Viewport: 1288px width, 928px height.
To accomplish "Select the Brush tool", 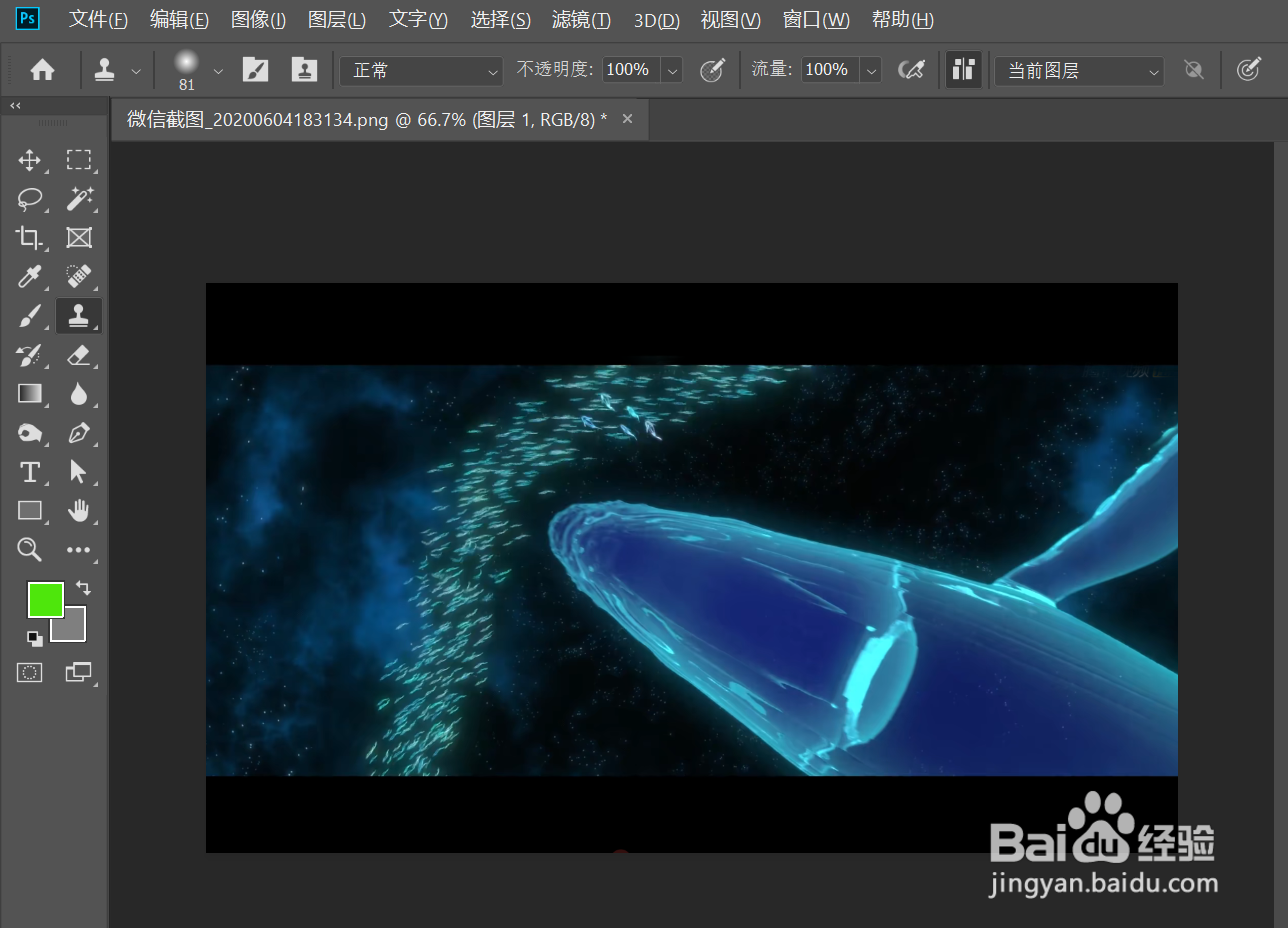I will pos(30,316).
